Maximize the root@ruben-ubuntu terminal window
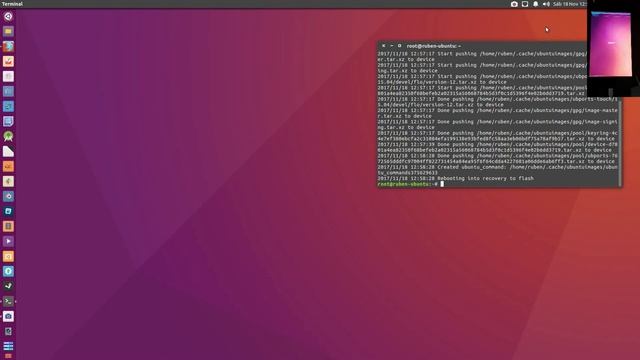 400,46
